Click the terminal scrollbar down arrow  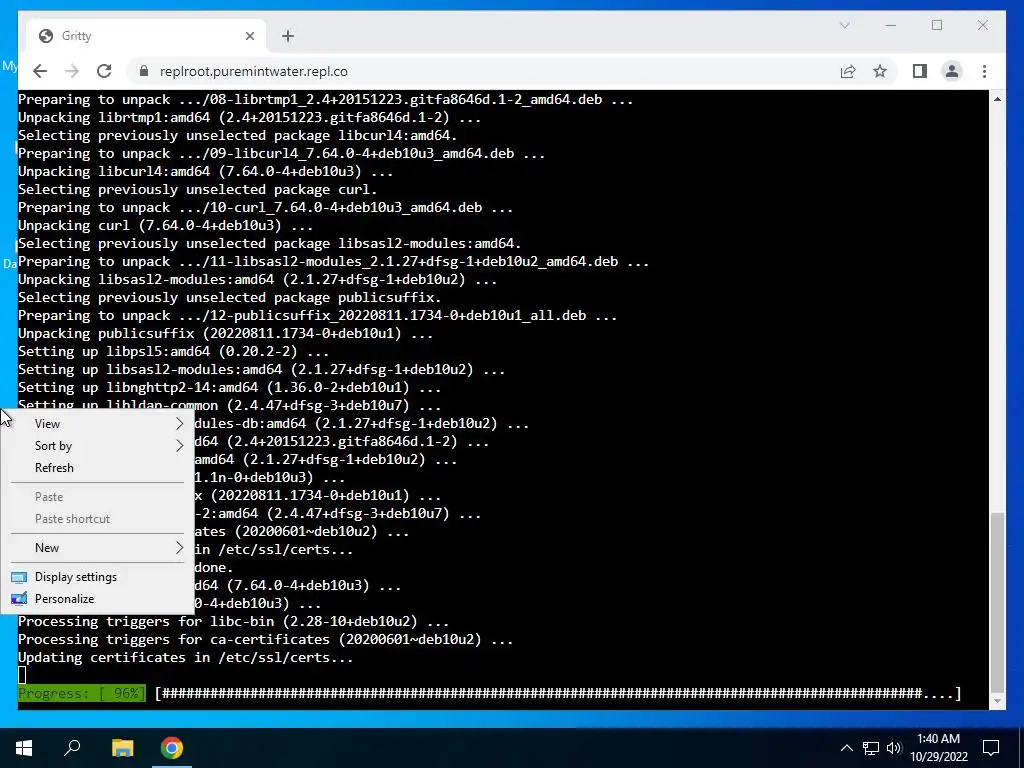point(997,701)
